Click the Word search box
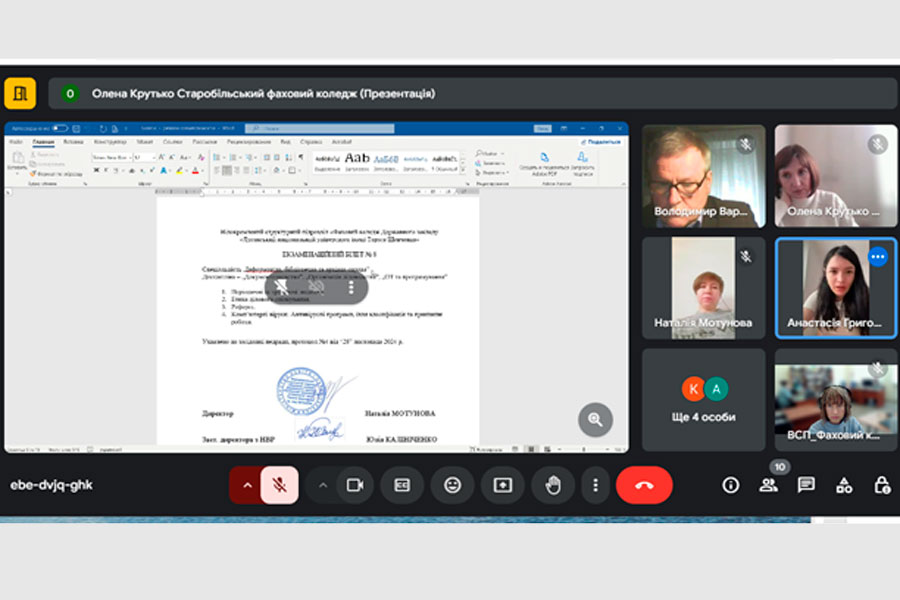900x600 pixels. point(319,129)
